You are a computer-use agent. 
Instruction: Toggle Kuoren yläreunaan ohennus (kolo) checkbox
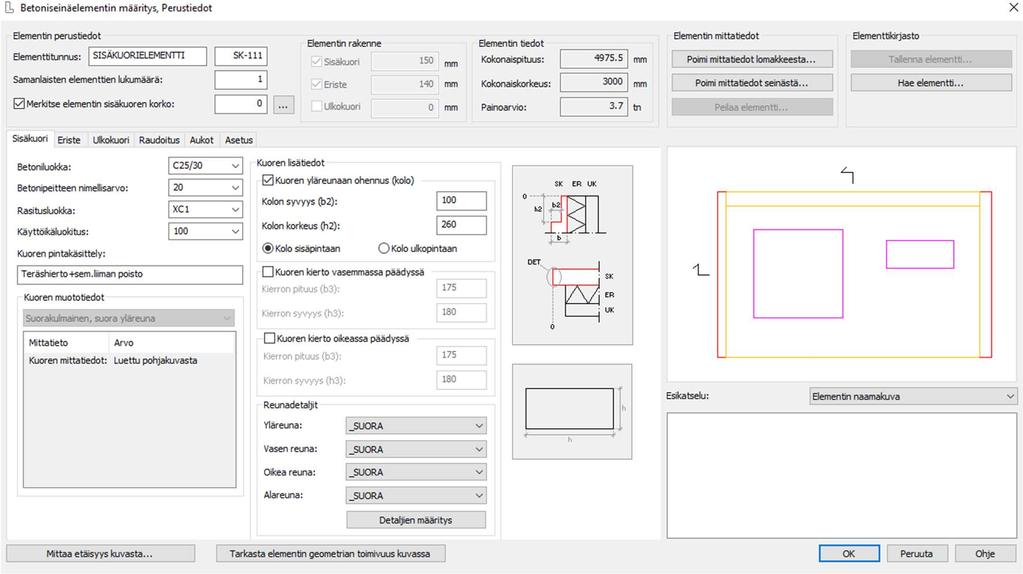pos(267,181)
